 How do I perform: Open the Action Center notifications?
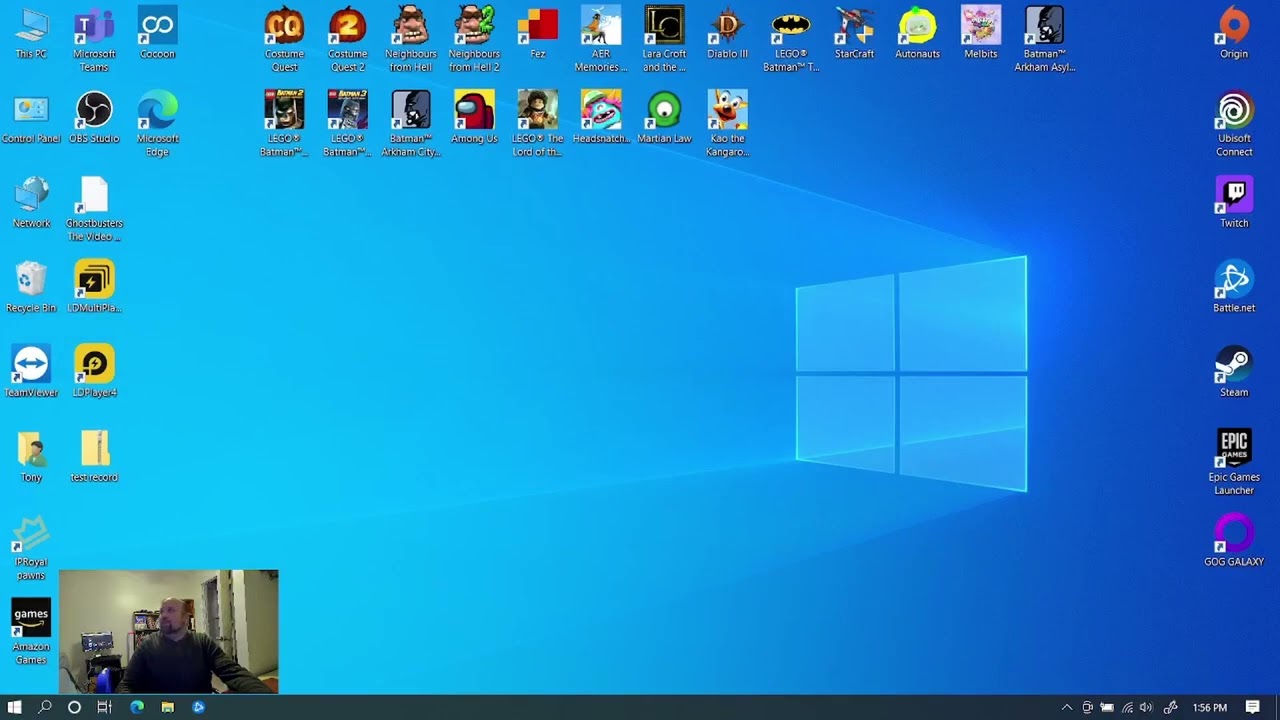click(x=1252, y=708)
